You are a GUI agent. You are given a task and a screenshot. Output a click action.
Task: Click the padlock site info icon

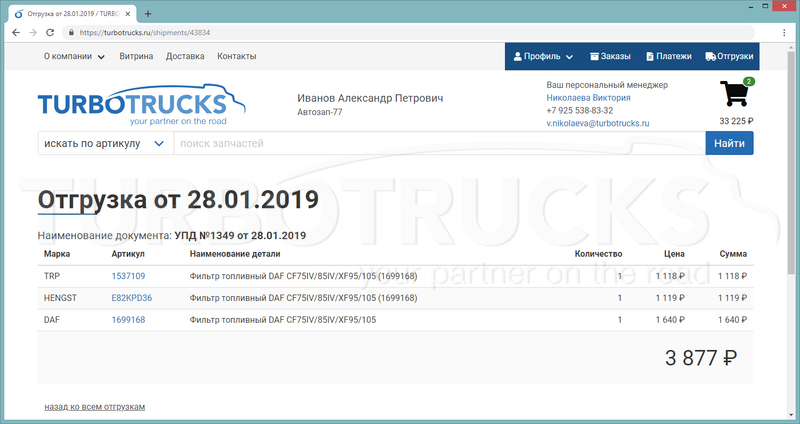(71, 32)
